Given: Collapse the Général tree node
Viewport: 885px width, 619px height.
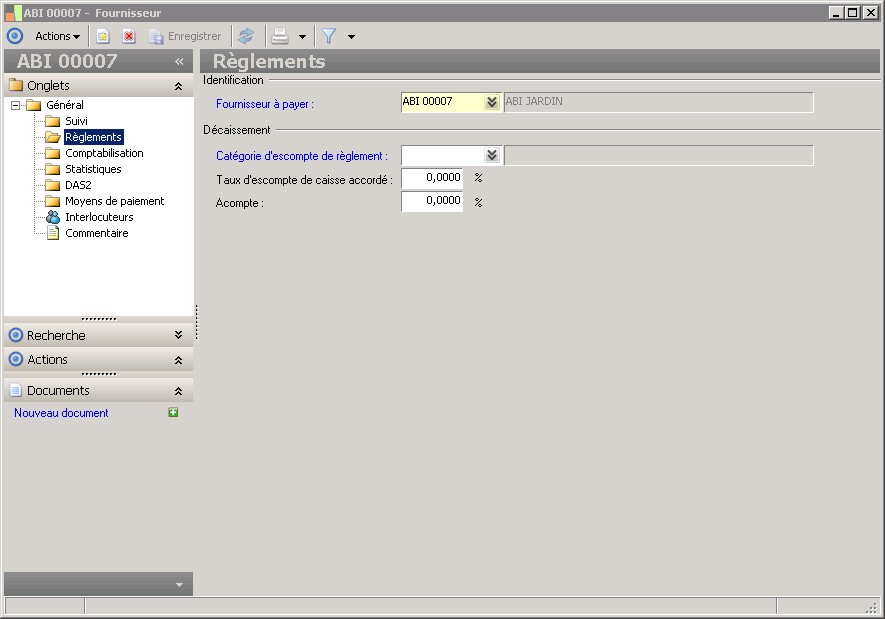Looking at the screenshot, I should (x=16, y=105).
